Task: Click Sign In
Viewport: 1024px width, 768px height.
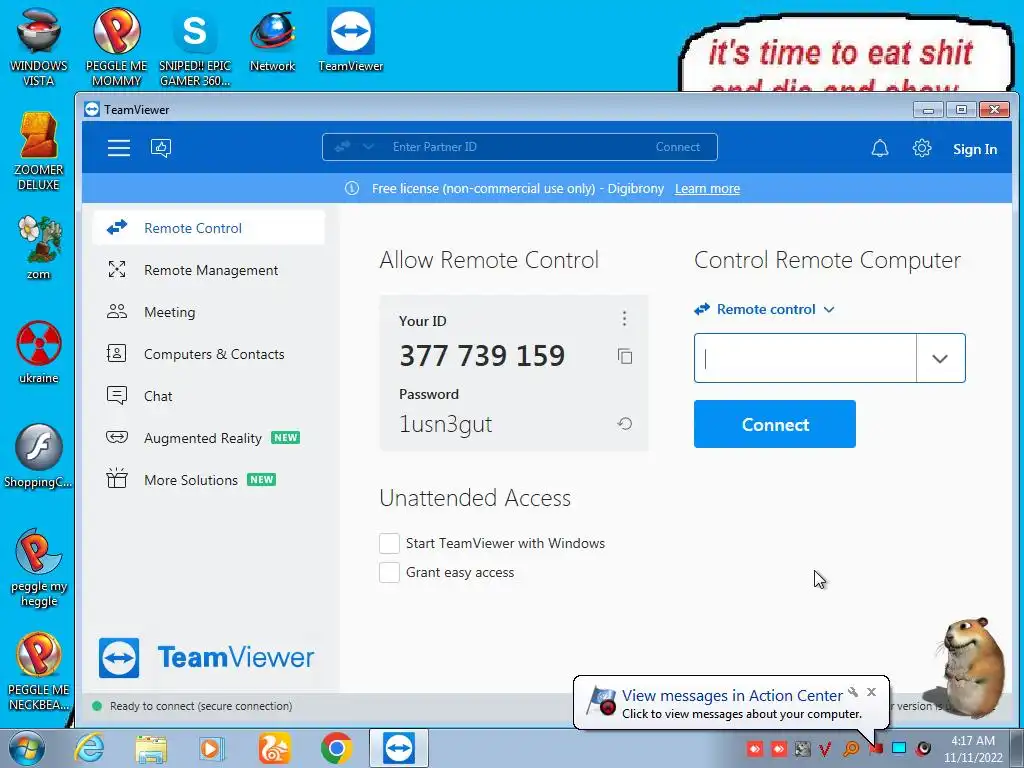Action: [x=974, y=149]
